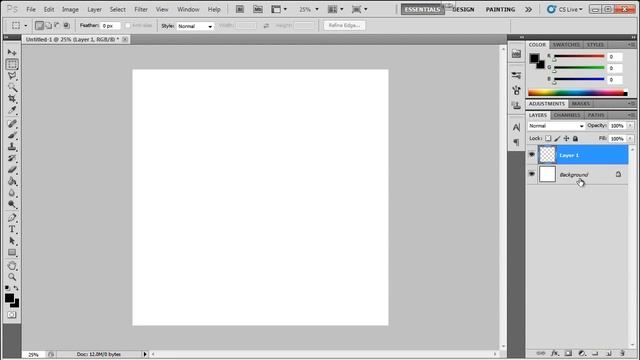Open the layer blend mode dropdown
640x360 pixels.
pyautogui.click(x=556, y=126)
